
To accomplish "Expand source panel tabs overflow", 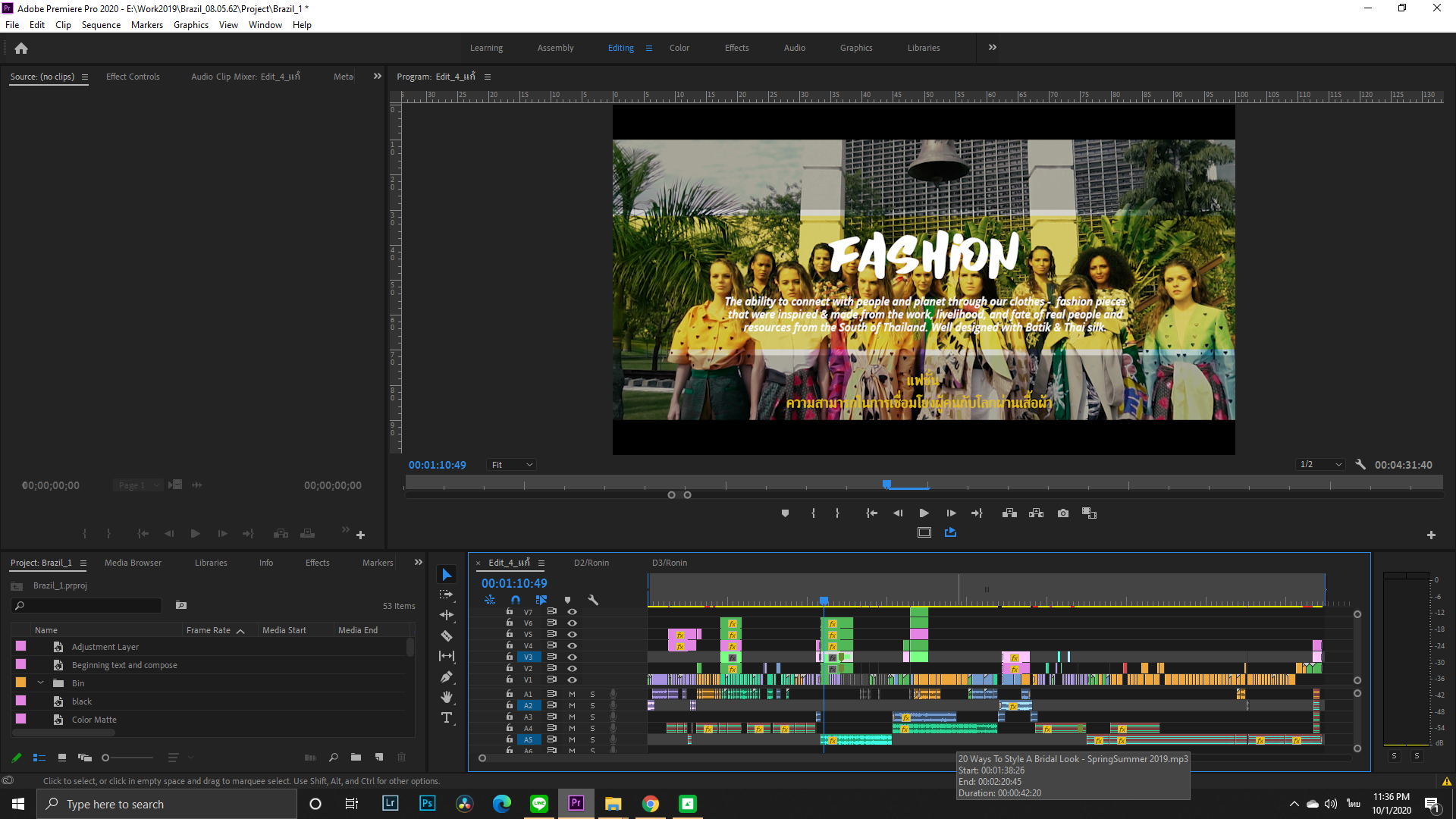I will click(378, 76).
